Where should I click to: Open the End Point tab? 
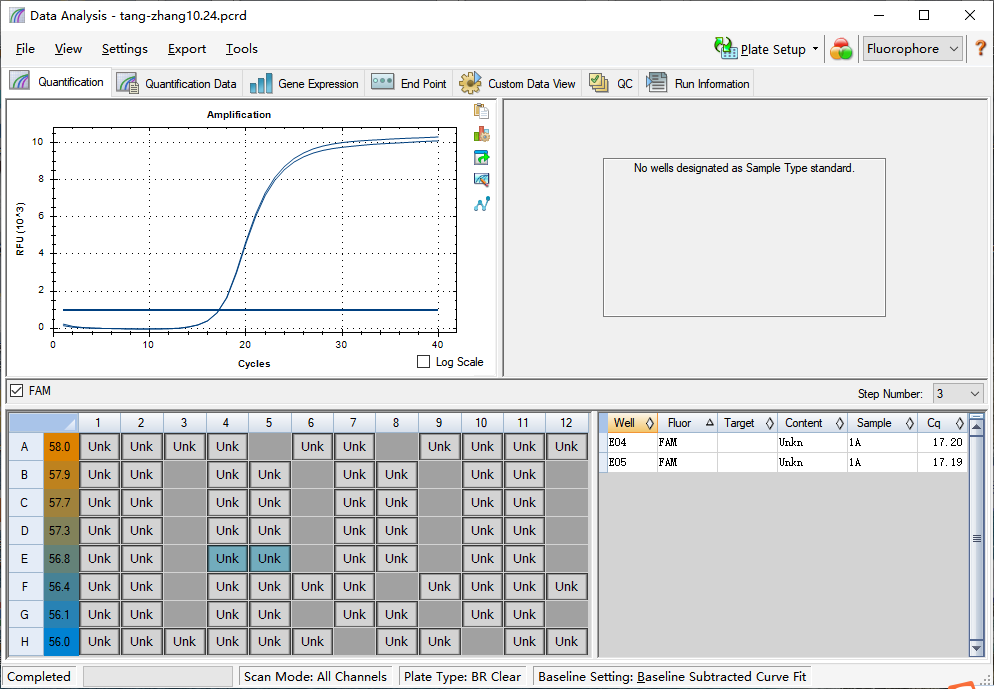tap(409, 83)
